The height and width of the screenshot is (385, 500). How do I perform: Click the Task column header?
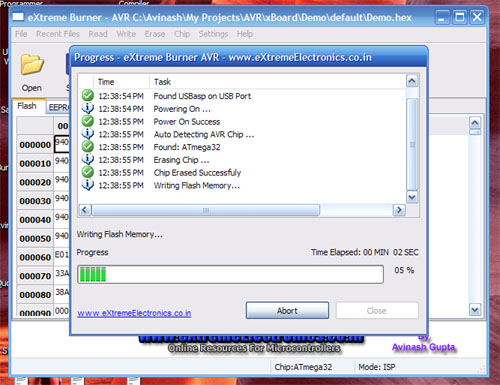(278, 82)
